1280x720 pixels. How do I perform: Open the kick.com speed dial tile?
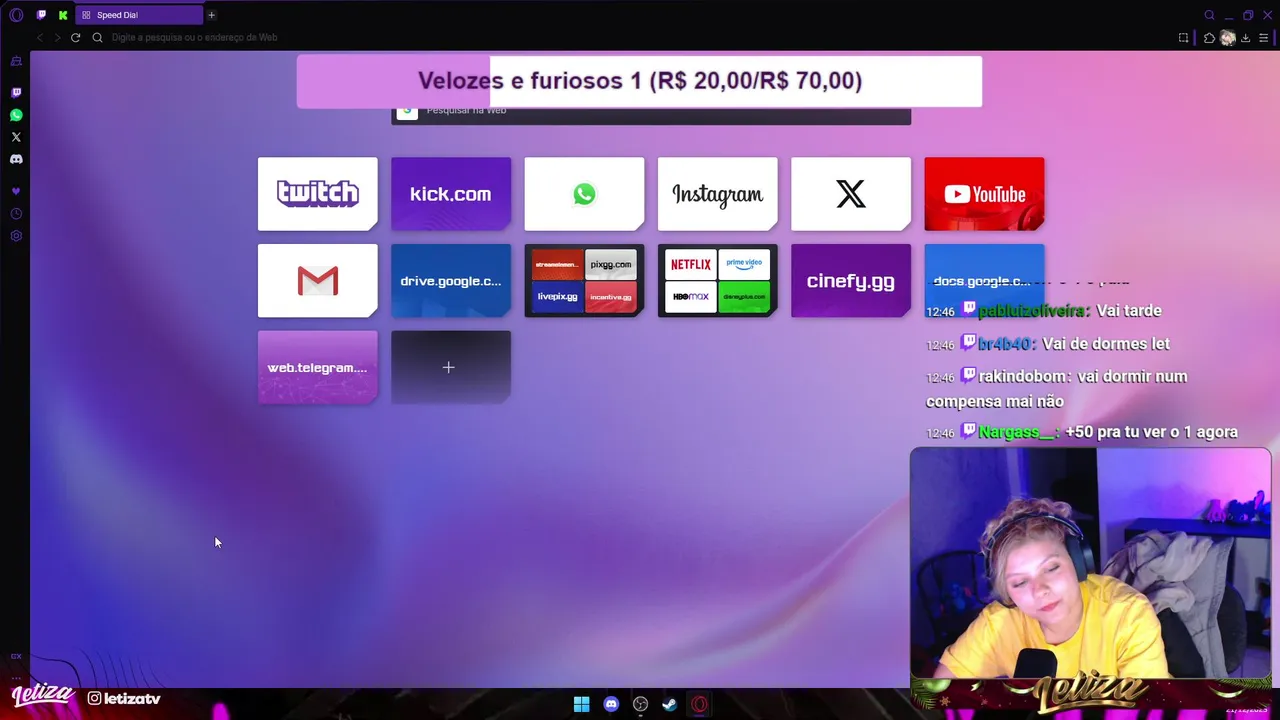(x=451, y=194)
